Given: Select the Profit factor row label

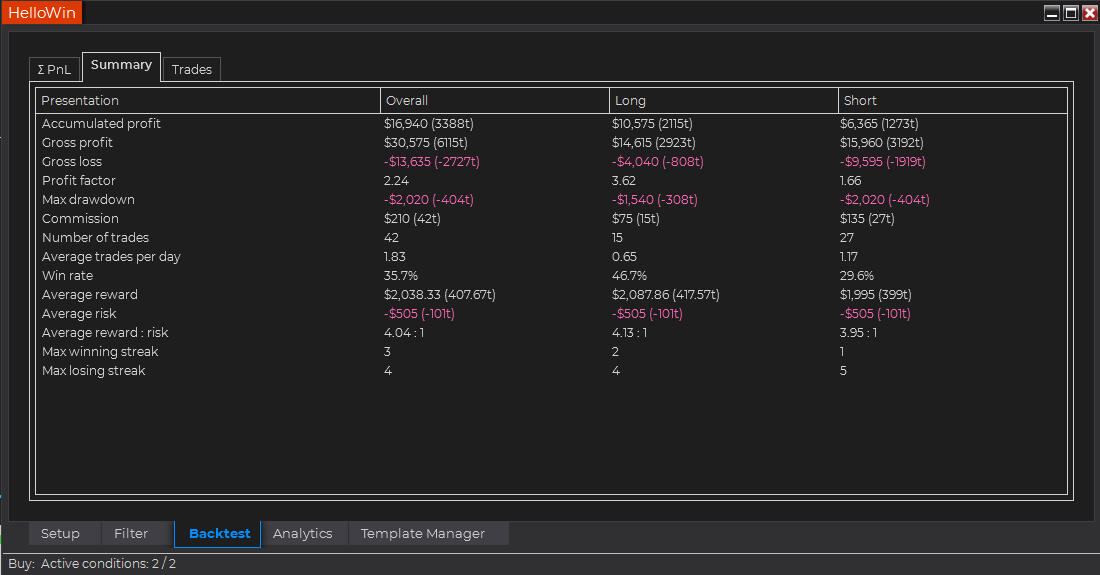Looking at the screenshot, I should tap(79, 180).
